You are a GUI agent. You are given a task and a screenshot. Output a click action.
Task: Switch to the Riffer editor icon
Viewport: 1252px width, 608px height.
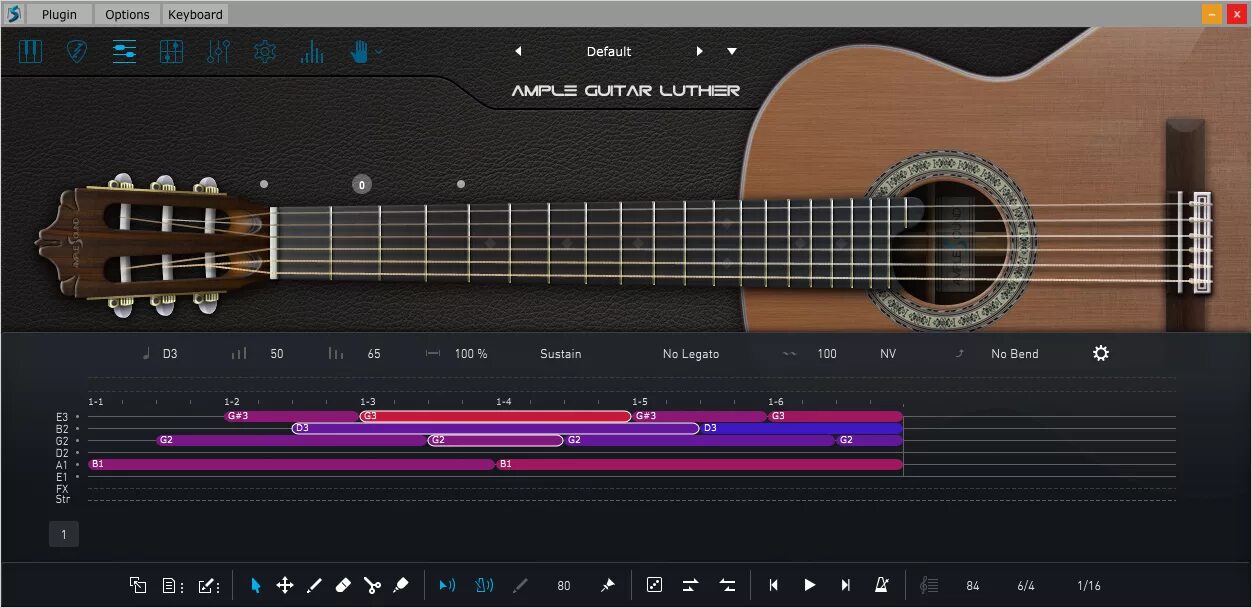coord(124,51)
